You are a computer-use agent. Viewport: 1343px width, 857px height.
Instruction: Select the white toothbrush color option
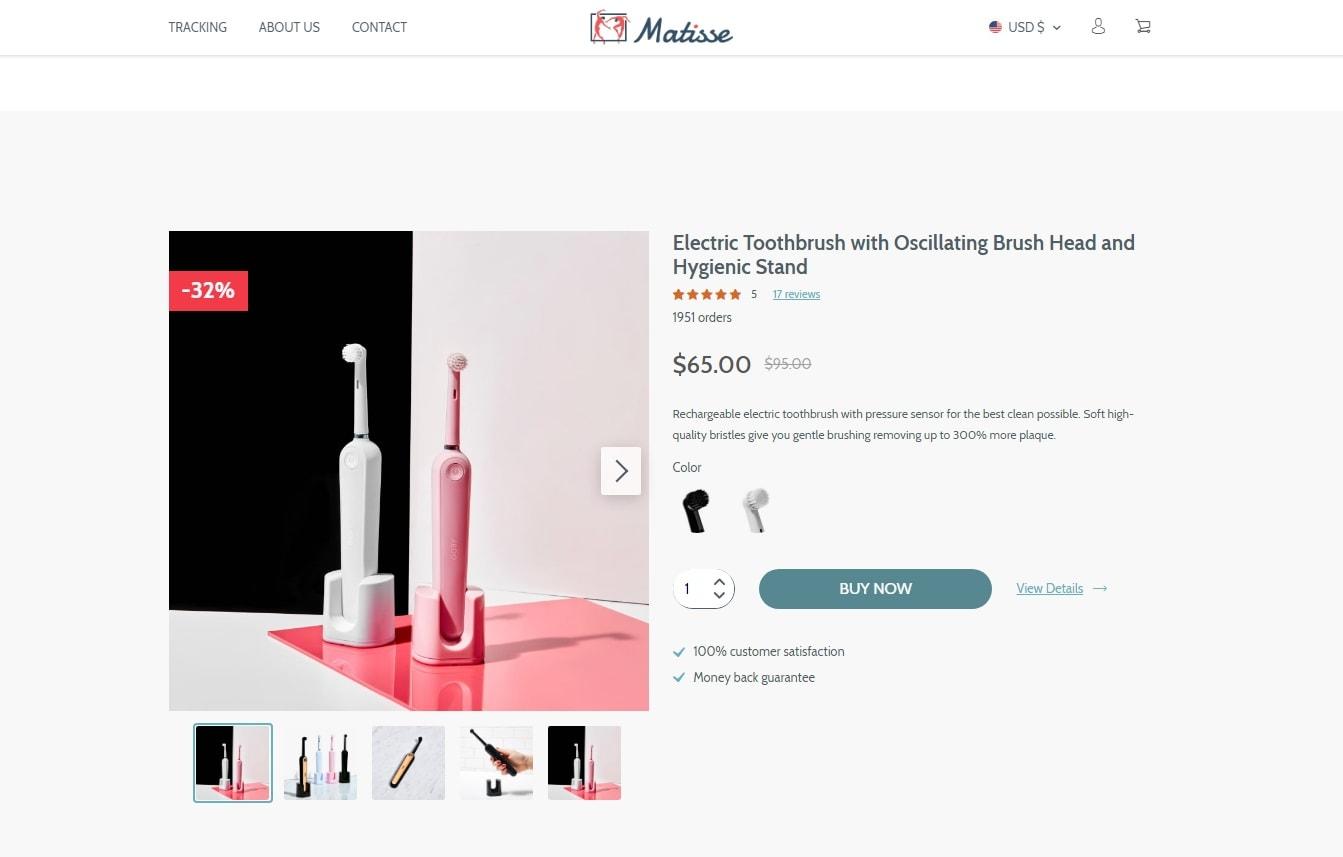pyautogui.click(x=756, y=510)
